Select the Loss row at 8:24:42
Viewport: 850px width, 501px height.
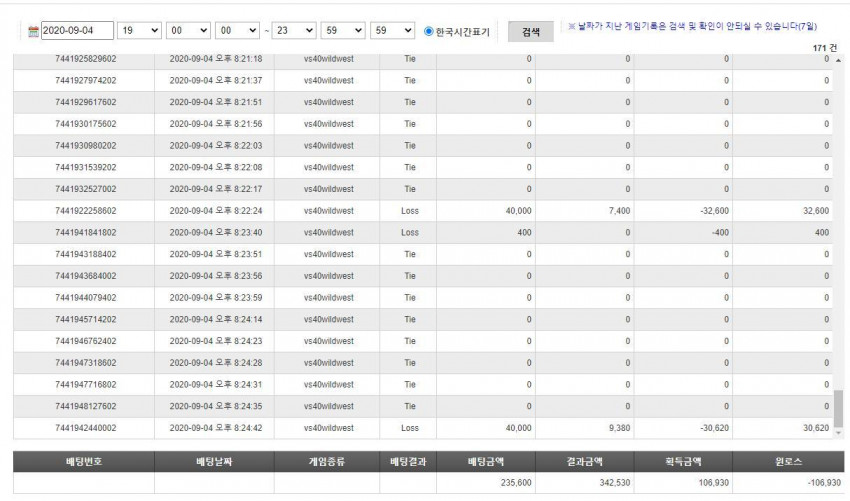pos(423,428)
